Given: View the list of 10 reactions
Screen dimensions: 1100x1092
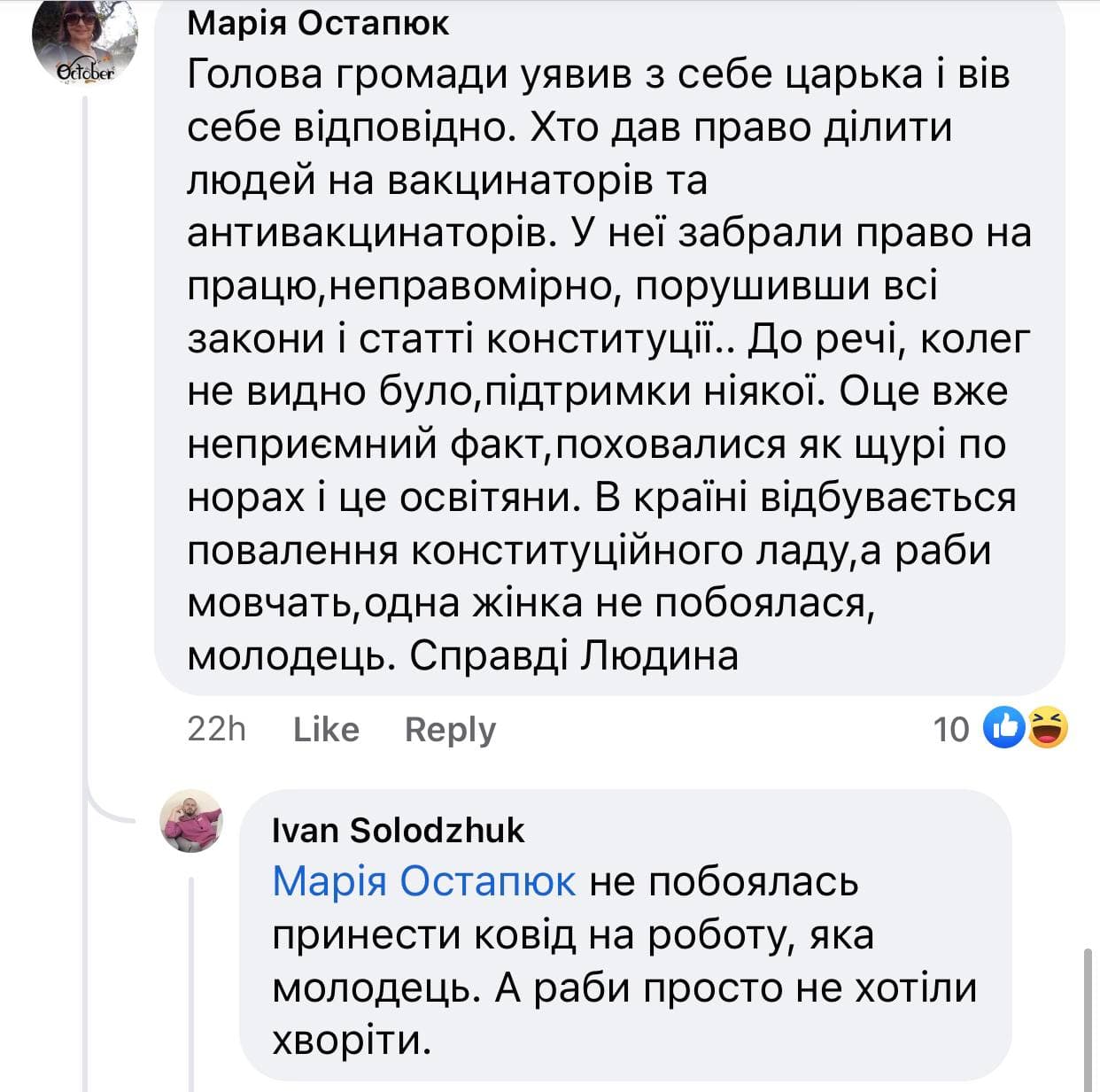Looking at the screenshot, I should click(951, 730).
